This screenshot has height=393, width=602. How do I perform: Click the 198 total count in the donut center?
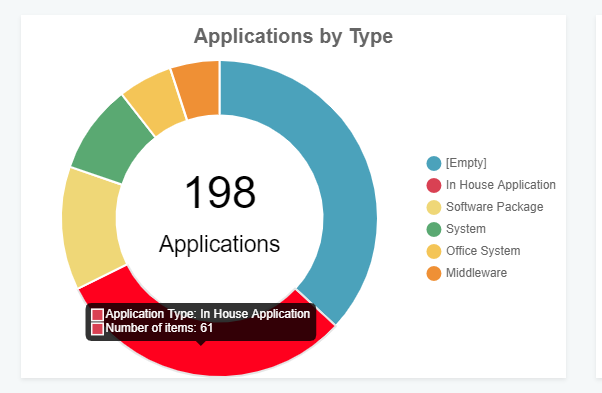(x=220, y=192)
